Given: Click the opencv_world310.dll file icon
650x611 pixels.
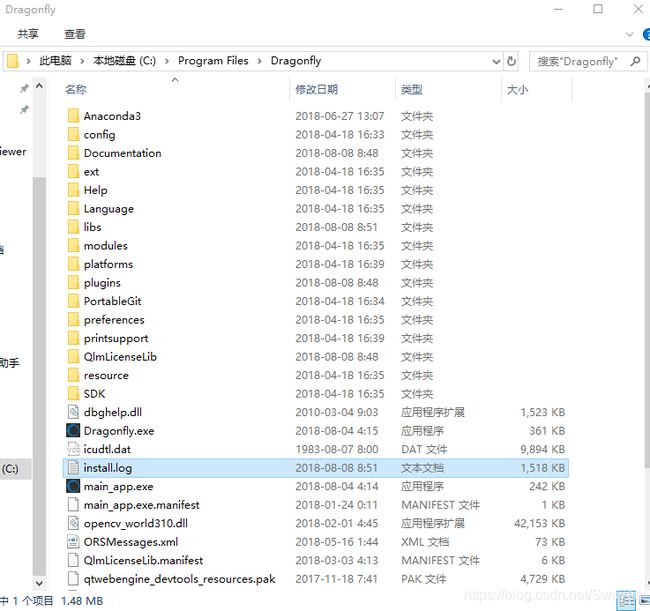Looking at the screenshot, I should pos(73,523).
